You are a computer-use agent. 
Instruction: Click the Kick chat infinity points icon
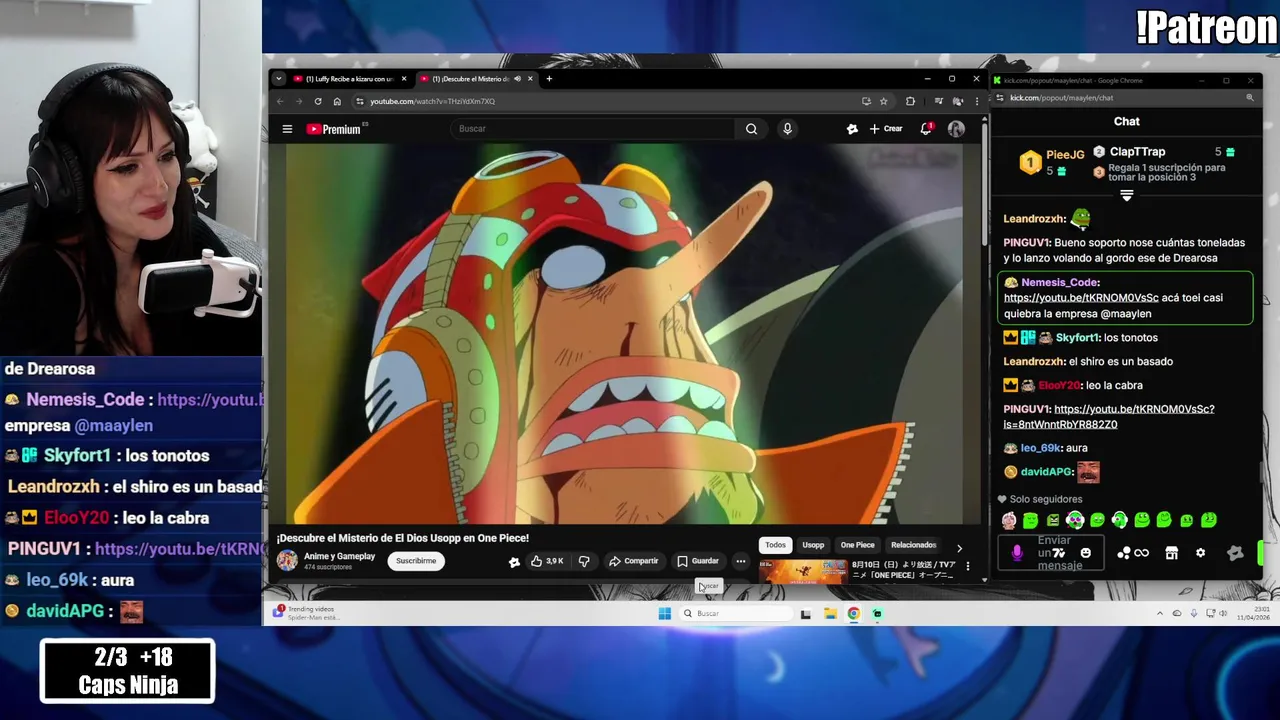click(1133, 553)
